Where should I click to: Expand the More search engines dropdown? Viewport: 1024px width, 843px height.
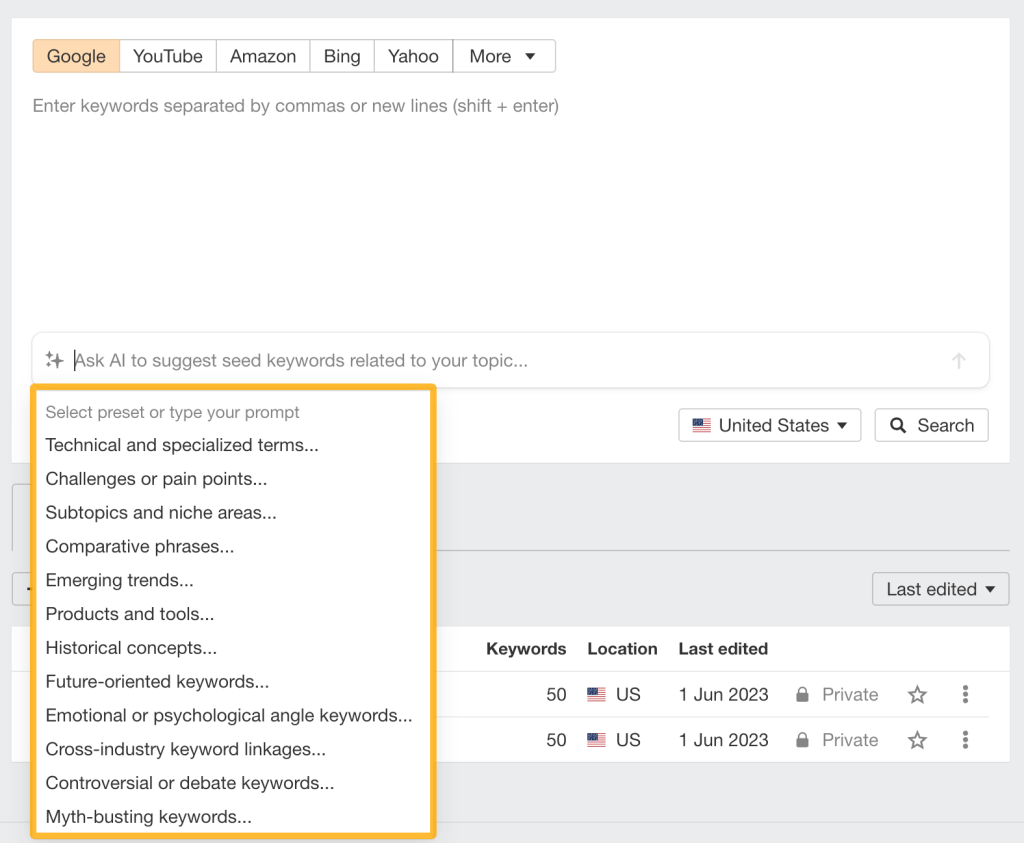click(503, 56)
